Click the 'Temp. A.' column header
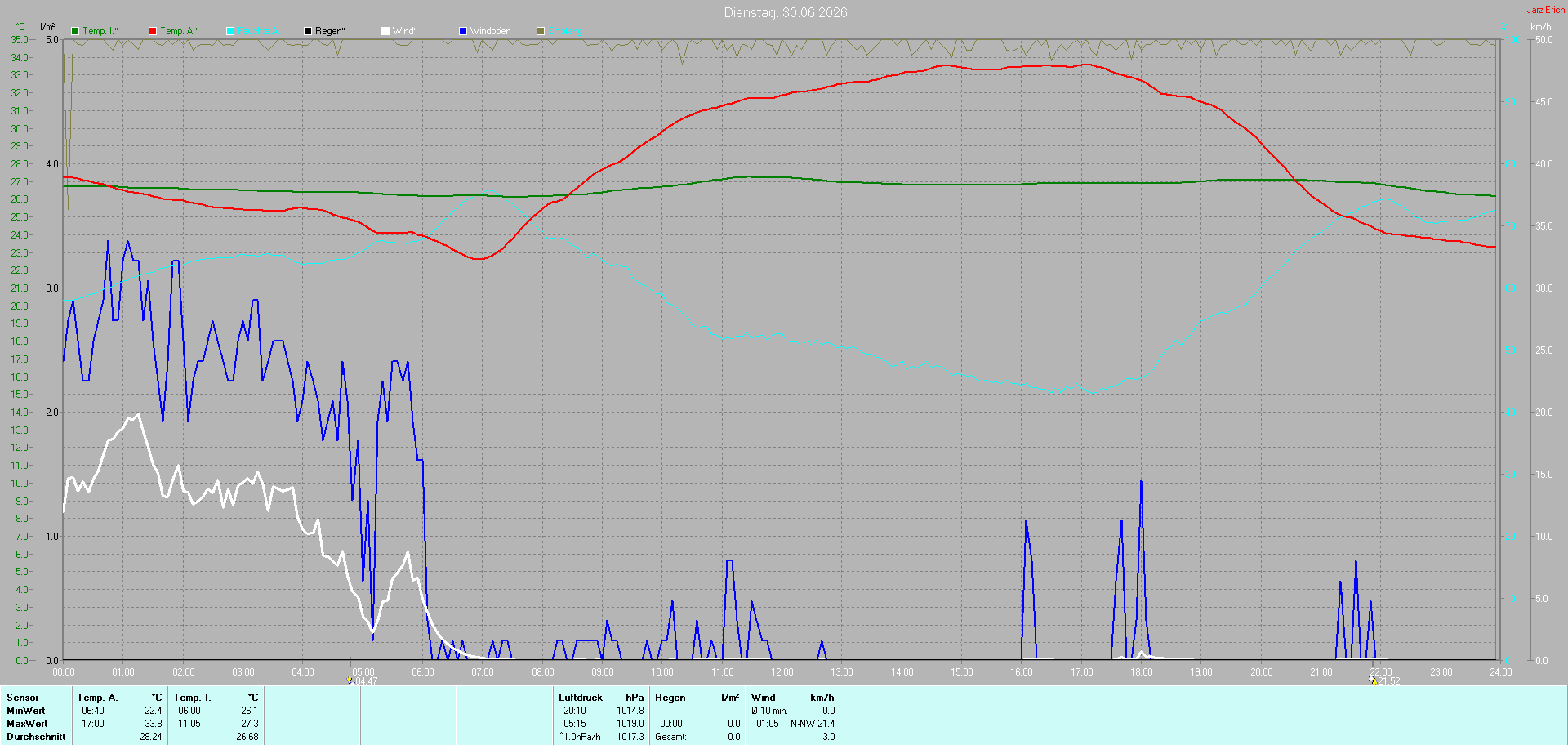Viewport: 1568px width, 745px height. coord(97,698)
